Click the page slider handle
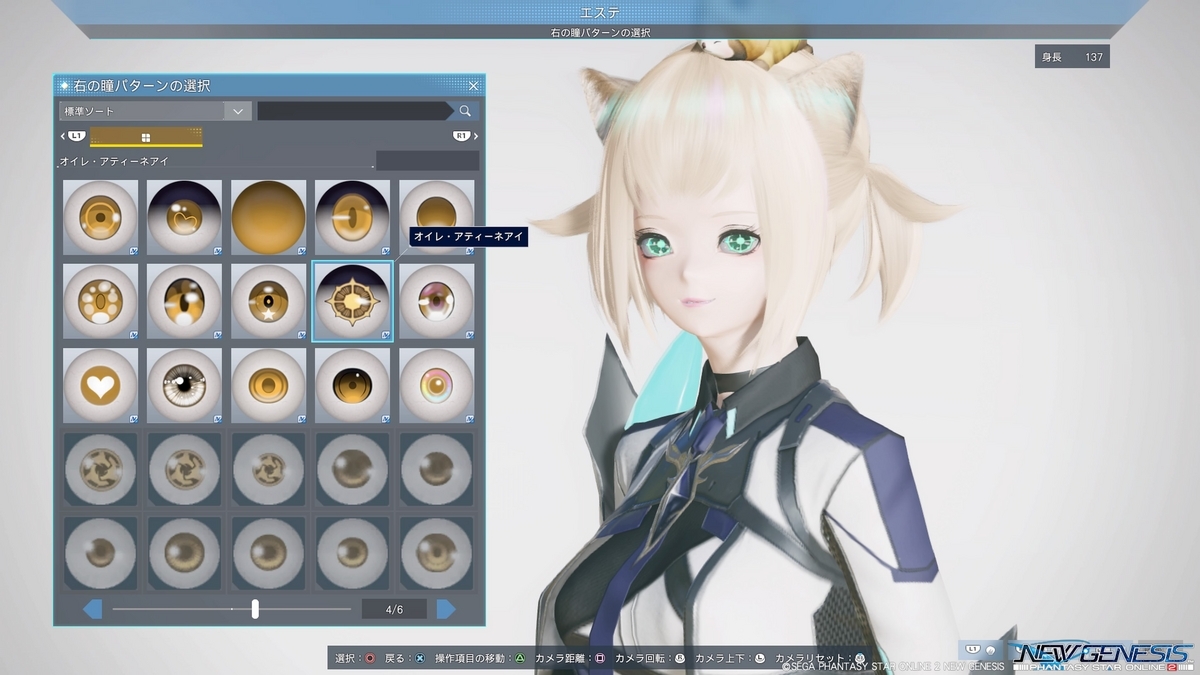1200x675 pixels. pyautogui.click(x=255, y=609)
